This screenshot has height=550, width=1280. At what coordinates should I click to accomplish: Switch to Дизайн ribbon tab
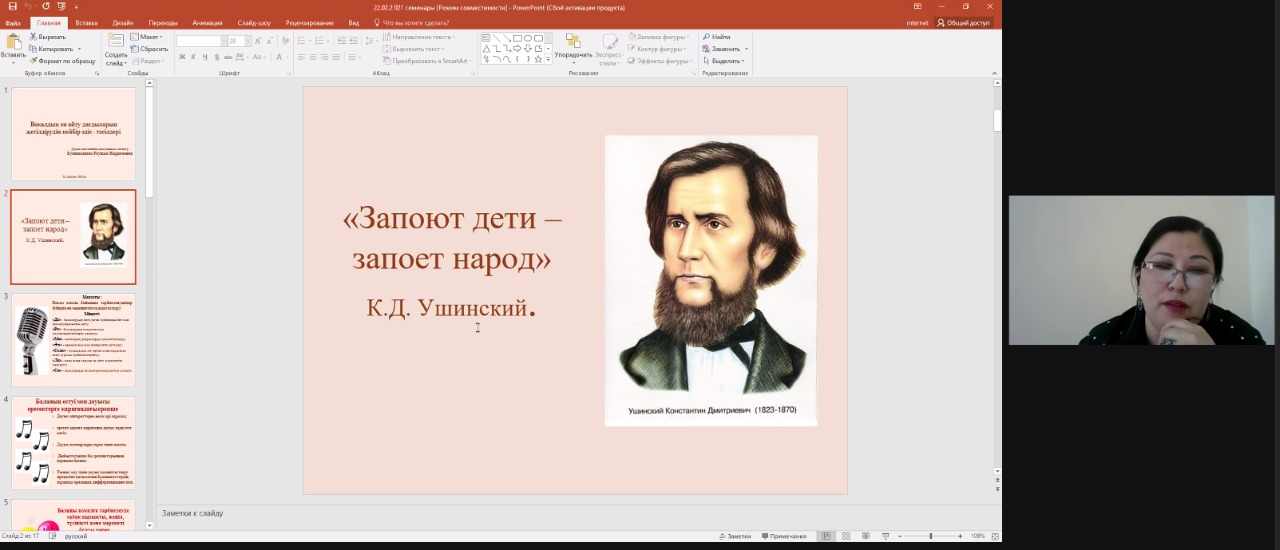(x=123, y=22)
